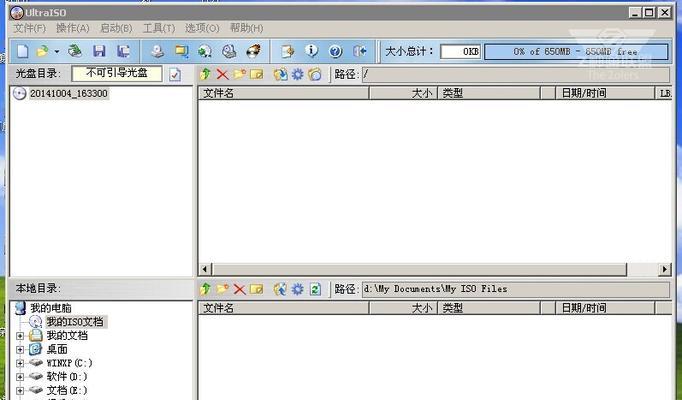The image size is (682, 400).
Task: Expand the 软件 (D:) drive node
Action: (x=20, y=377)
